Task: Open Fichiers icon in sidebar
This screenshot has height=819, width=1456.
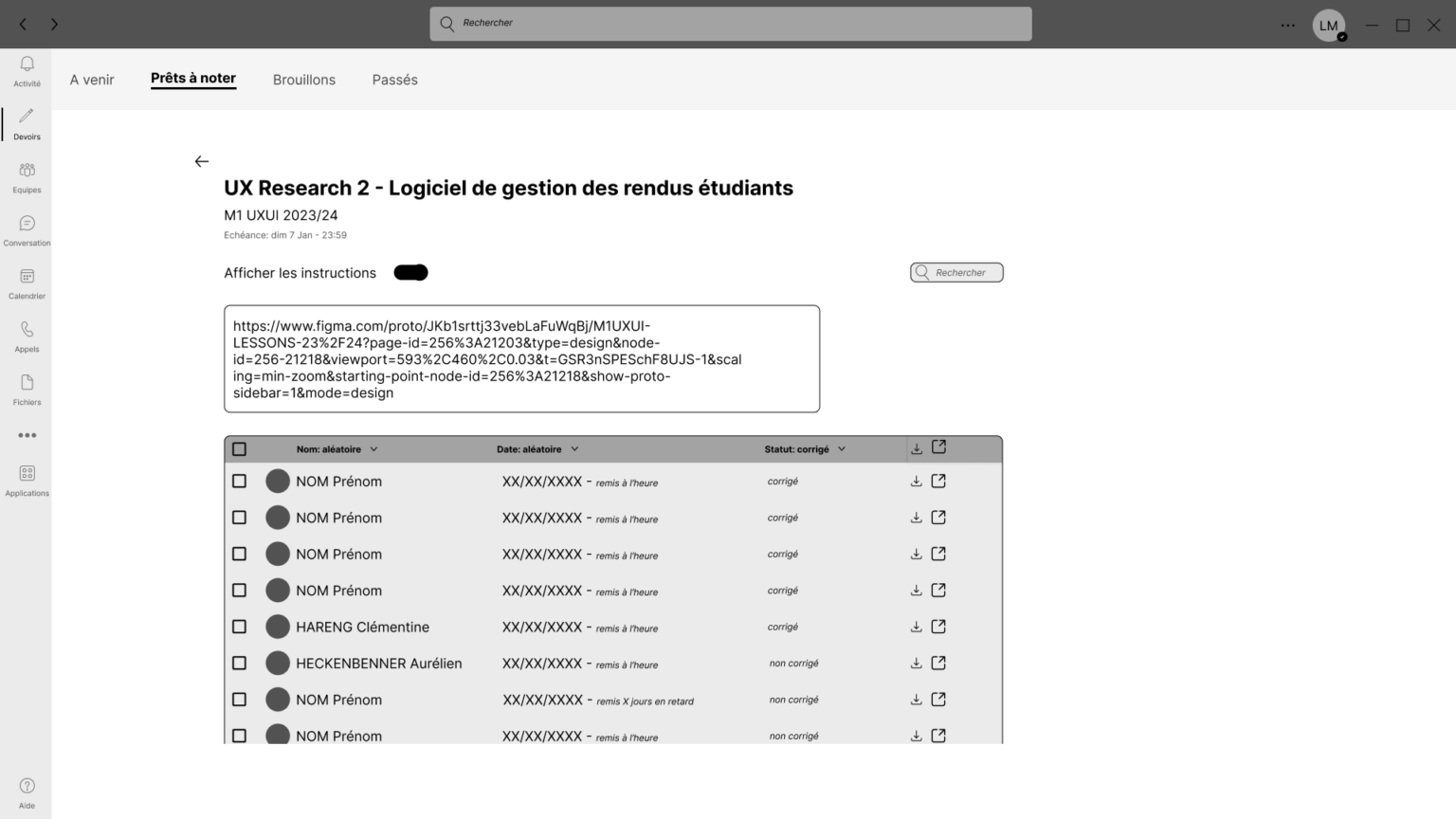Action: click(x=27, y=383)
